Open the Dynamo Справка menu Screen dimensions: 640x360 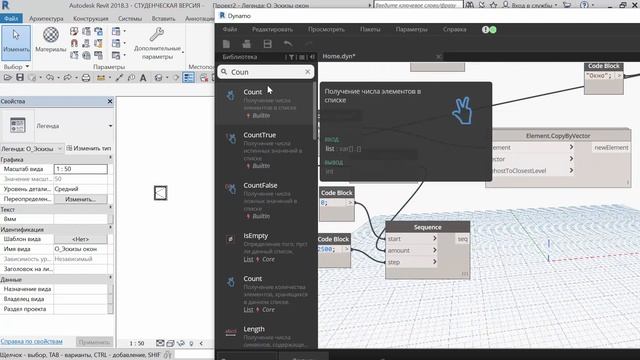(454, 29)
